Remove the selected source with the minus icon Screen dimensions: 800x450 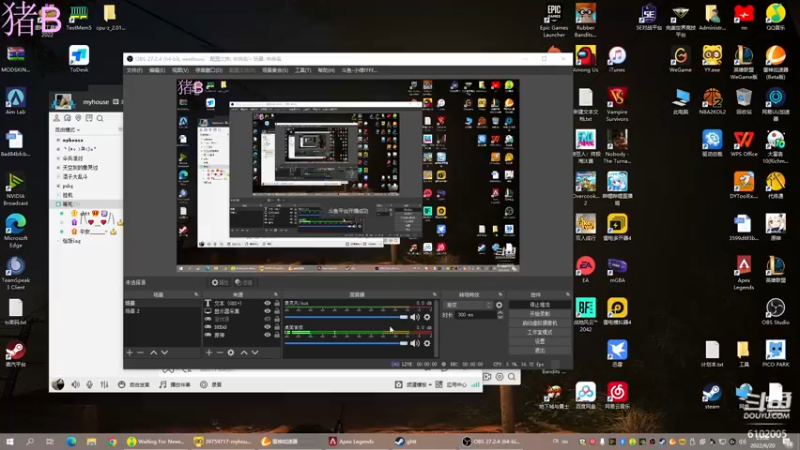tap(220, 353)
